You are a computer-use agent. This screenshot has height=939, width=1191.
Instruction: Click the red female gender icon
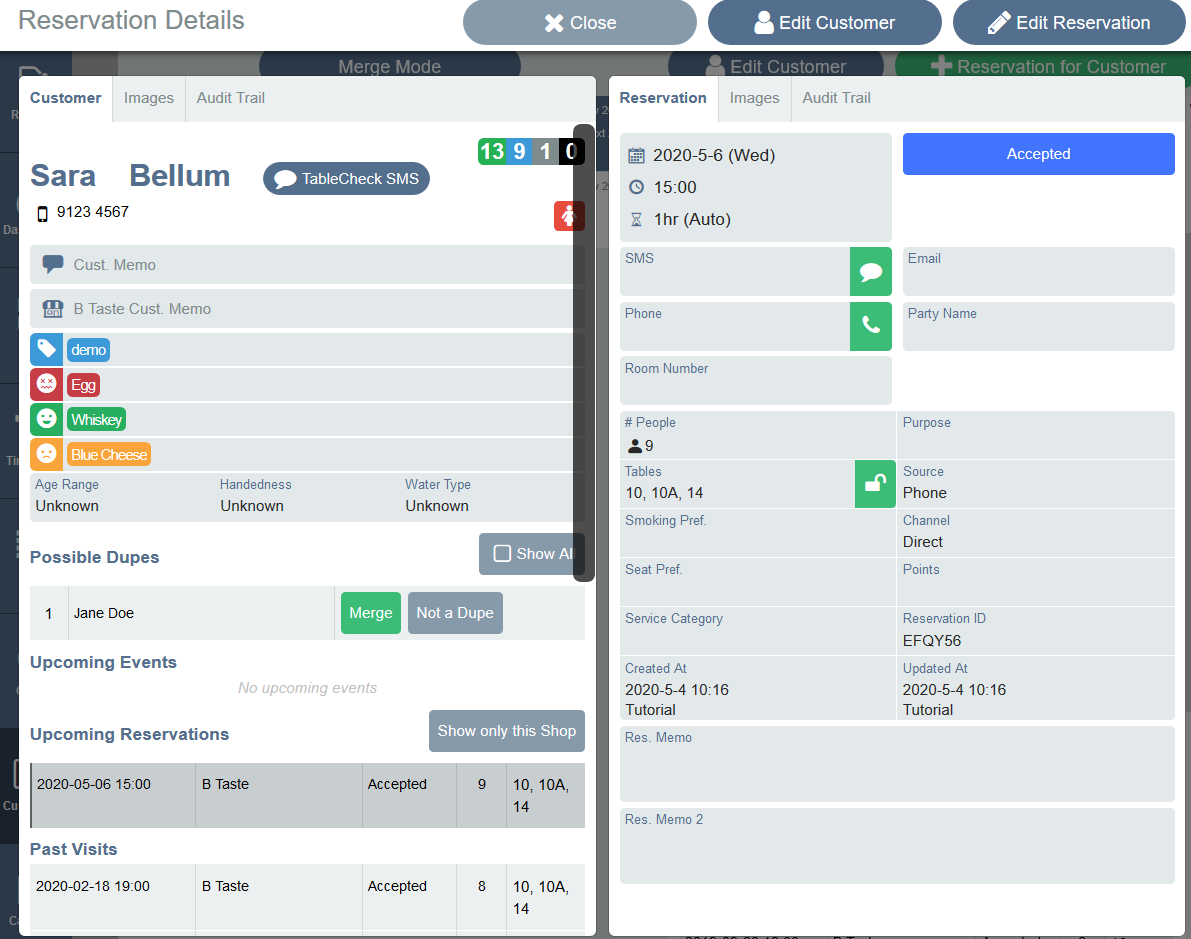coord(569,216)
